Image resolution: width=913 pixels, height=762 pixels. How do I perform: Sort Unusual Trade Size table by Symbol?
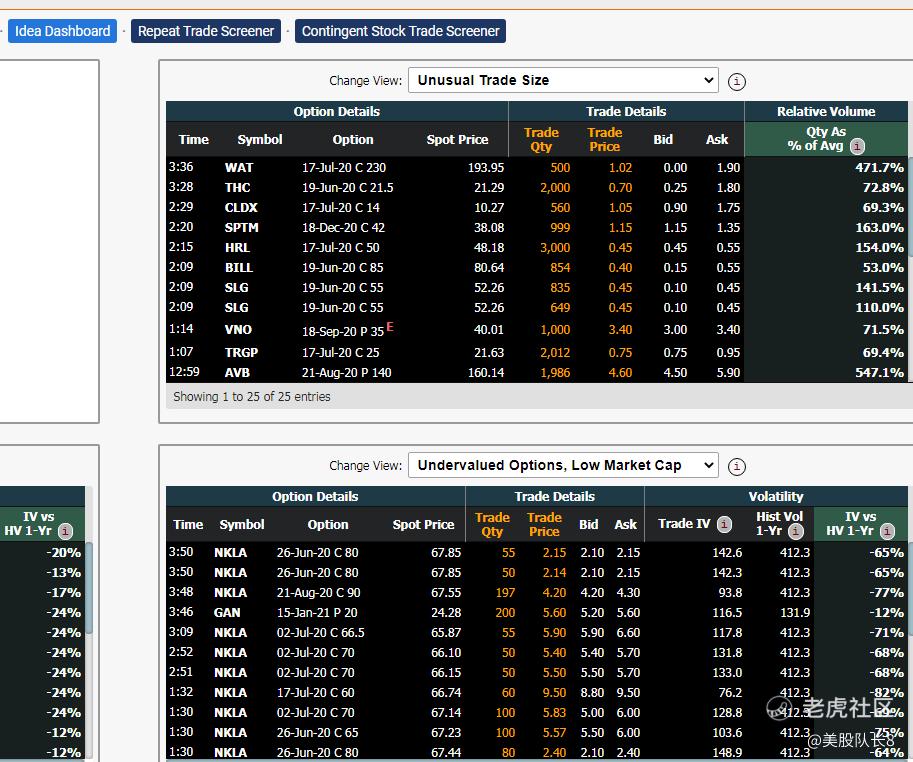point(260,140)
